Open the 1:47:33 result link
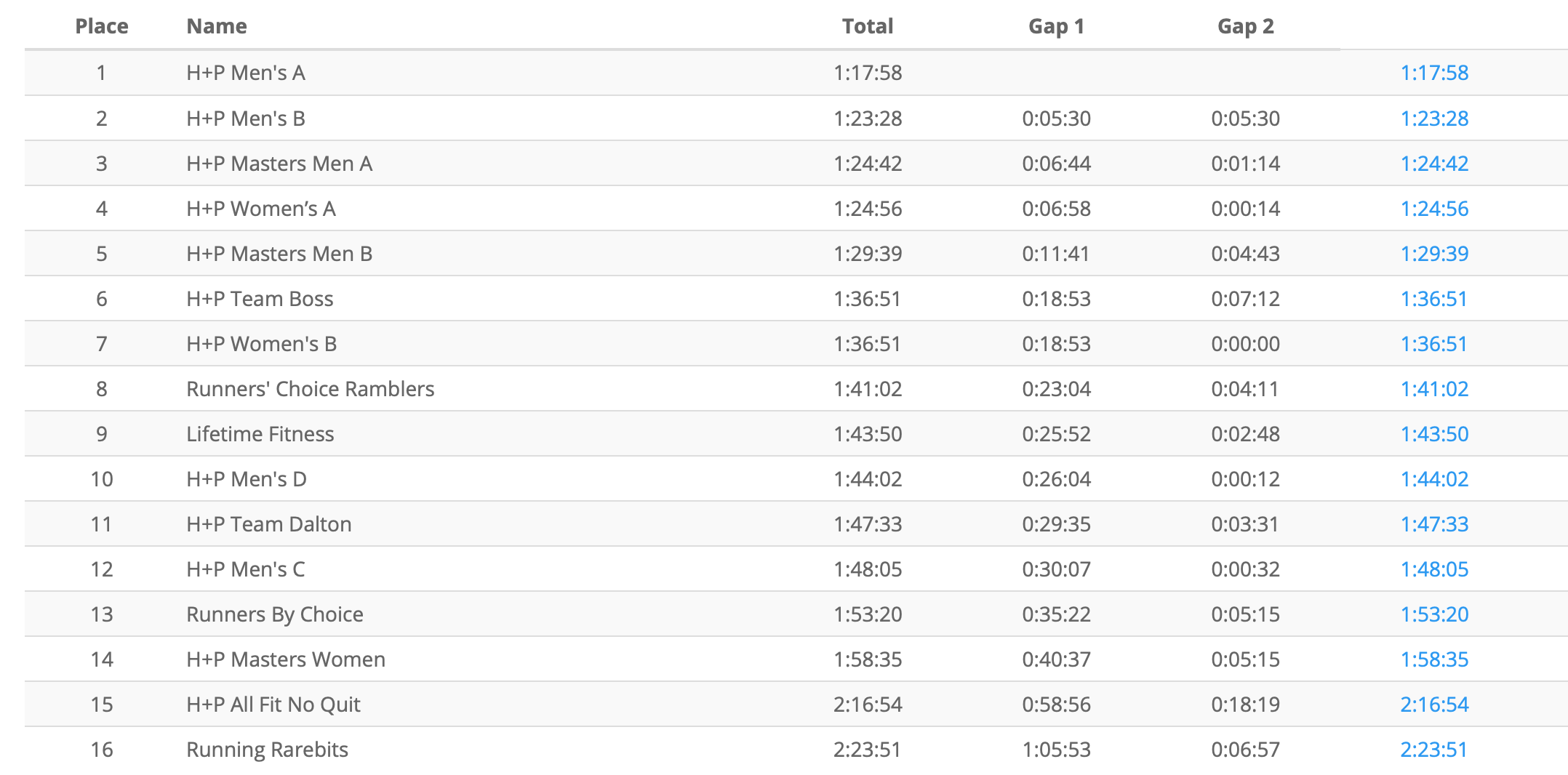 [1434, 524]
